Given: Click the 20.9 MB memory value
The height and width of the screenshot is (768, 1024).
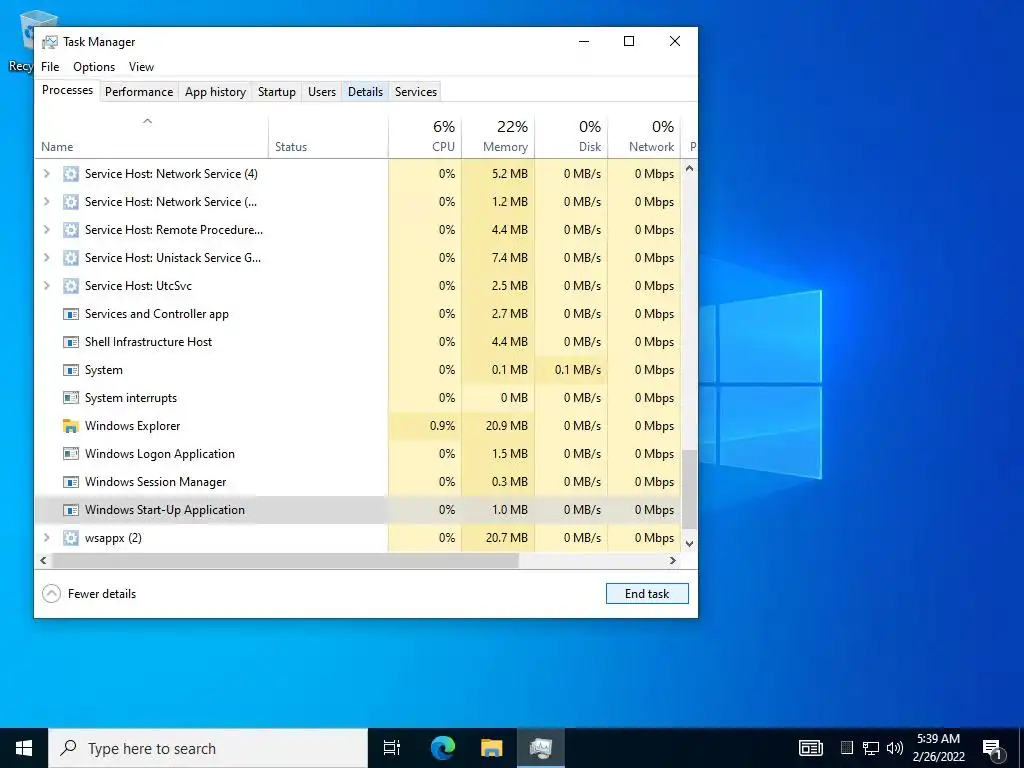Looking at the screenshot, I should 507,426.
